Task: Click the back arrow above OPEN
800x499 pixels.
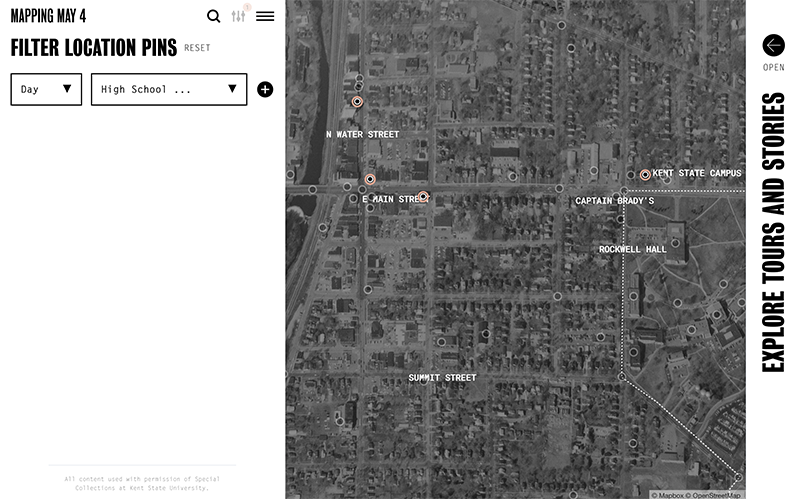Action: (773, 45)
